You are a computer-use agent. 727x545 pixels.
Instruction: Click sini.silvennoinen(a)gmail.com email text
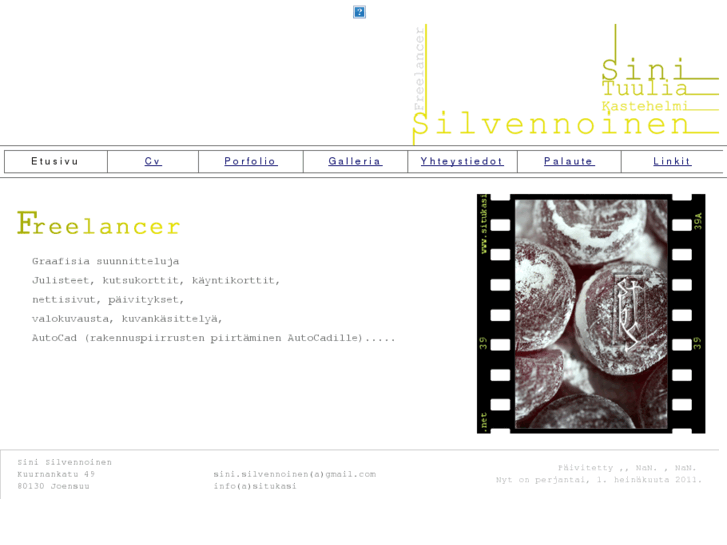click(295, 474)
